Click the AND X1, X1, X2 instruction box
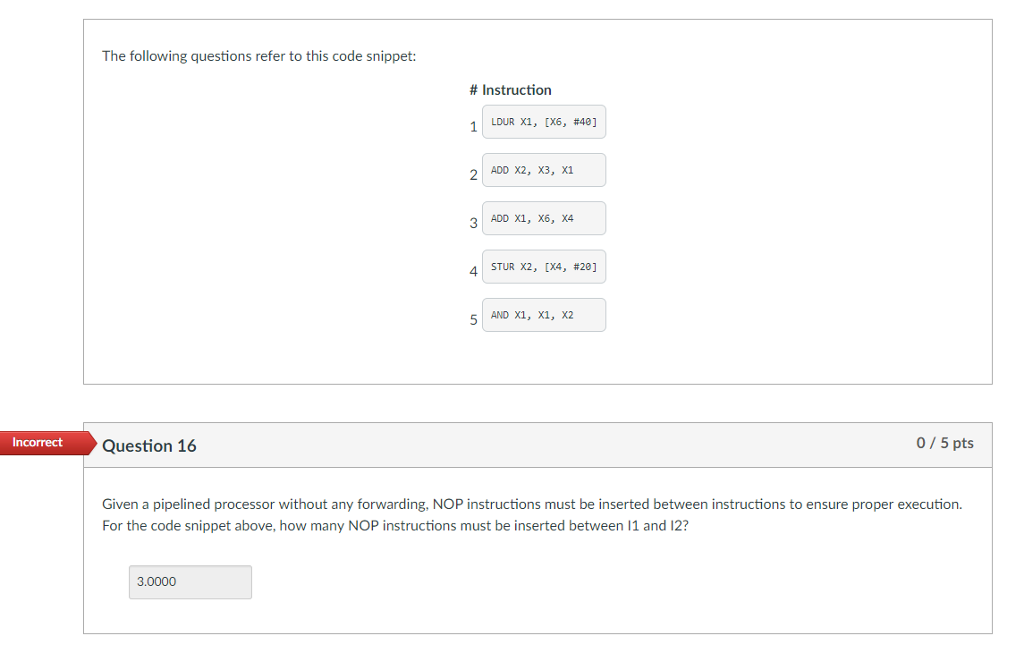 pyautogui.click(x=544, y=315)
